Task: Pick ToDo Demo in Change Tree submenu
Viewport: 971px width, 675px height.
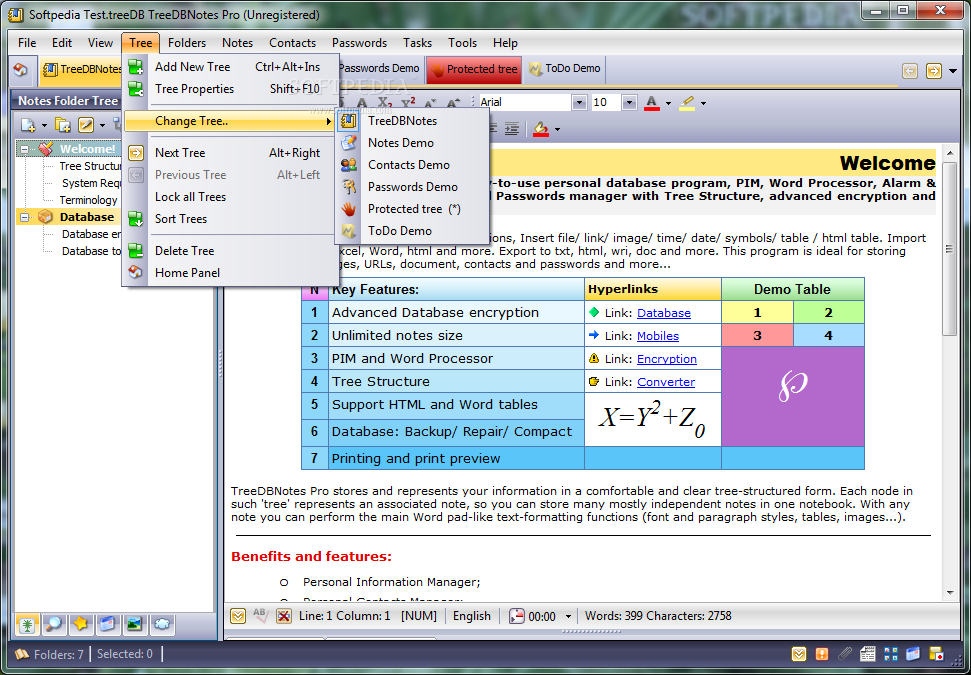Action: (x=412, y=231)
